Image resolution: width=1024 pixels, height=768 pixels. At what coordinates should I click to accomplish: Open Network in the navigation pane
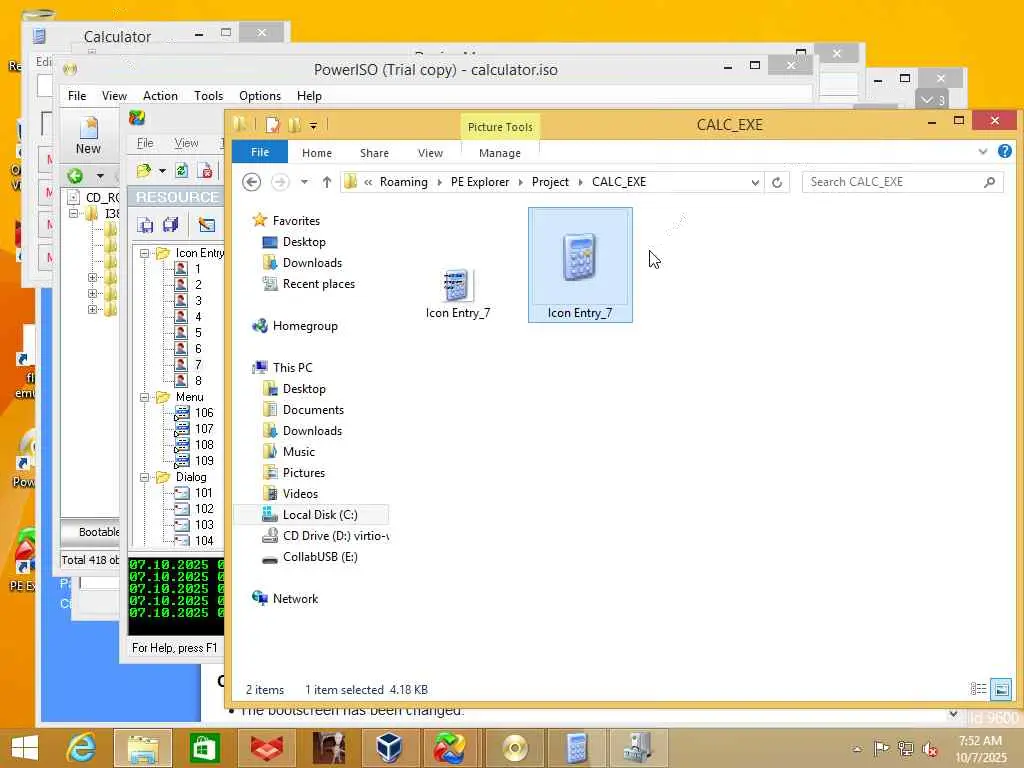coord(295,598)
